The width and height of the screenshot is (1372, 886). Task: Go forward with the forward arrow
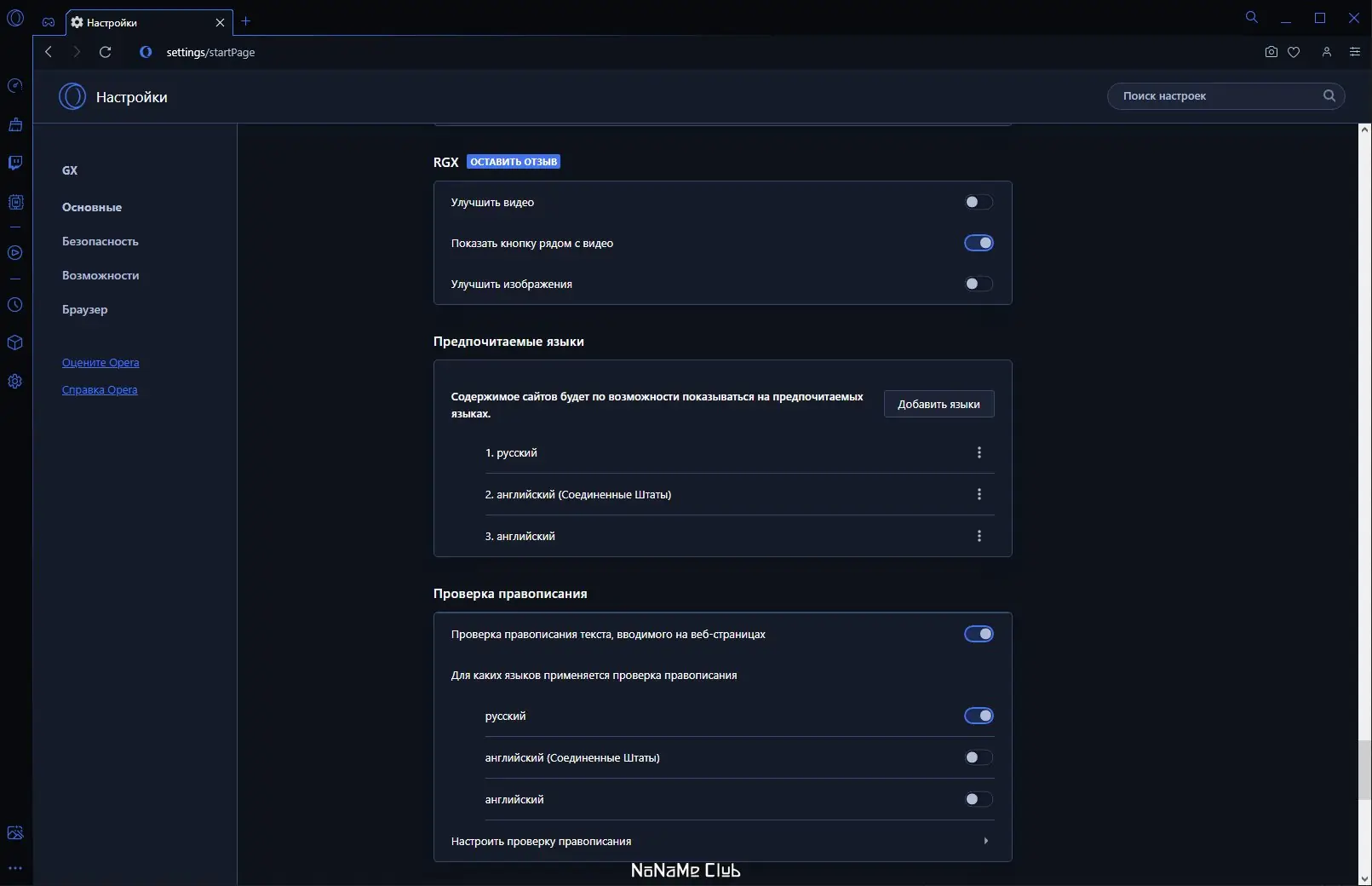coord(77,52)
